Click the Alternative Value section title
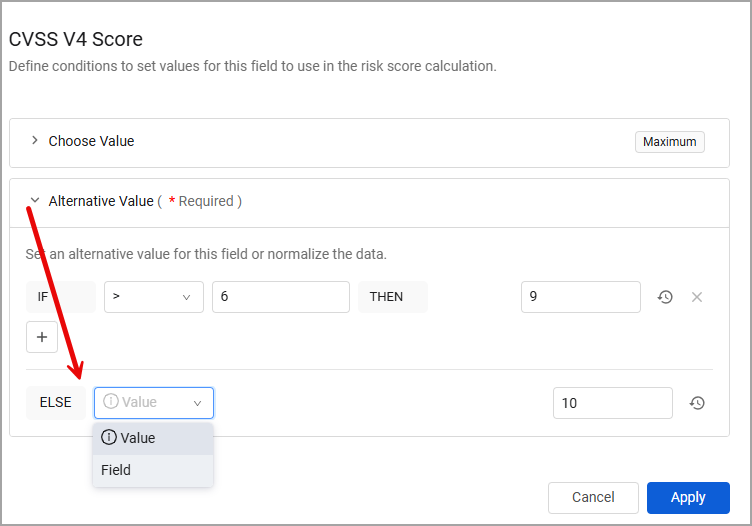752x526 pixels. [x=101, y=201]
